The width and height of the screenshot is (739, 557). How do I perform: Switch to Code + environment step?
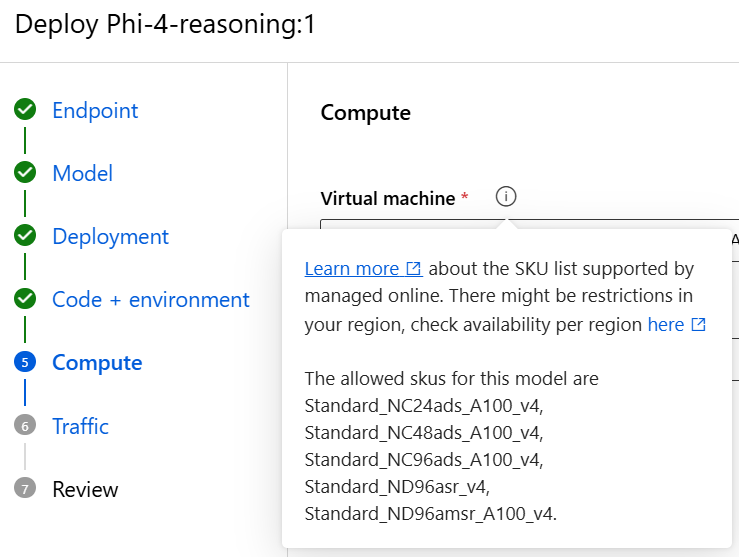click(151, 300)
